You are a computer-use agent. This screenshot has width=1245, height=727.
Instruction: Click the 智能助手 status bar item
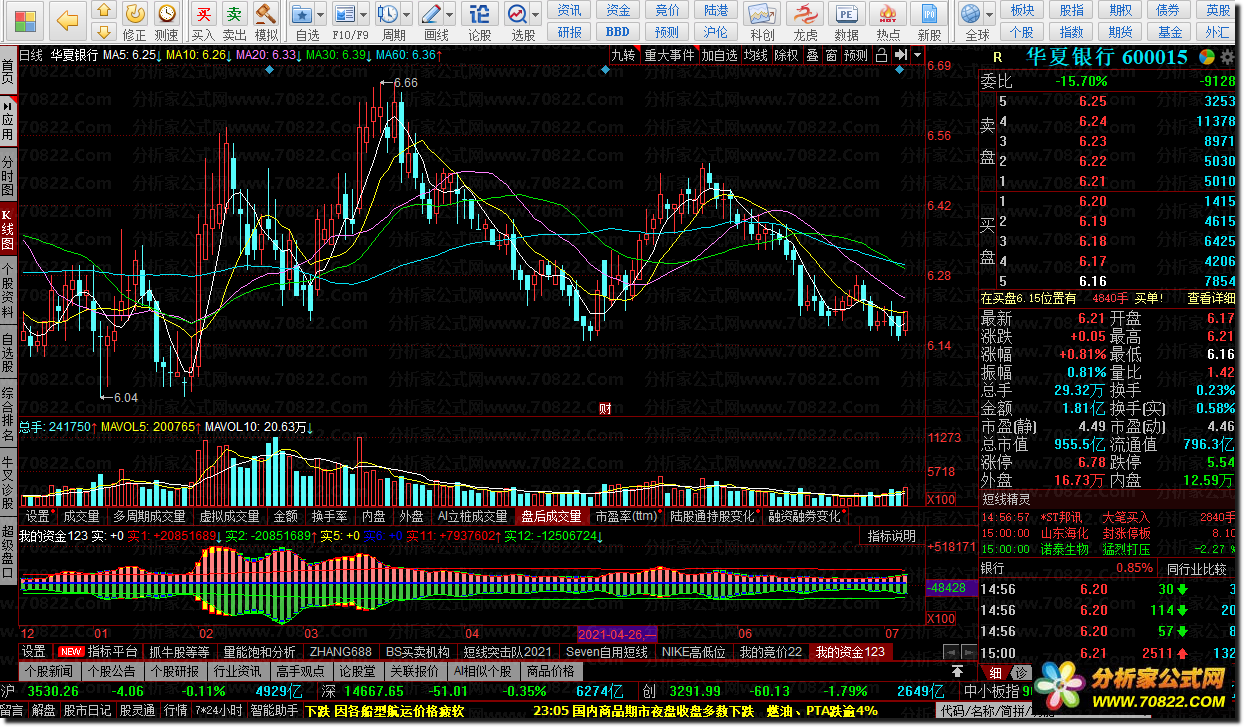pos(274,711)
